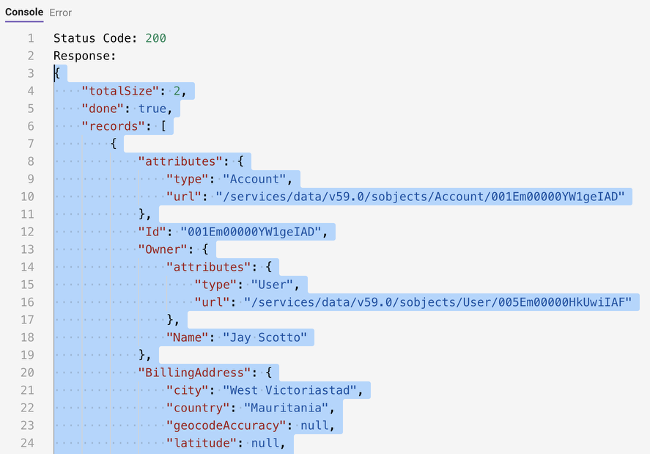Image resolution: width=650 pixels, height=454 pixels.
Task: Click line number 10 in the gutter
Action: (28, 197)
